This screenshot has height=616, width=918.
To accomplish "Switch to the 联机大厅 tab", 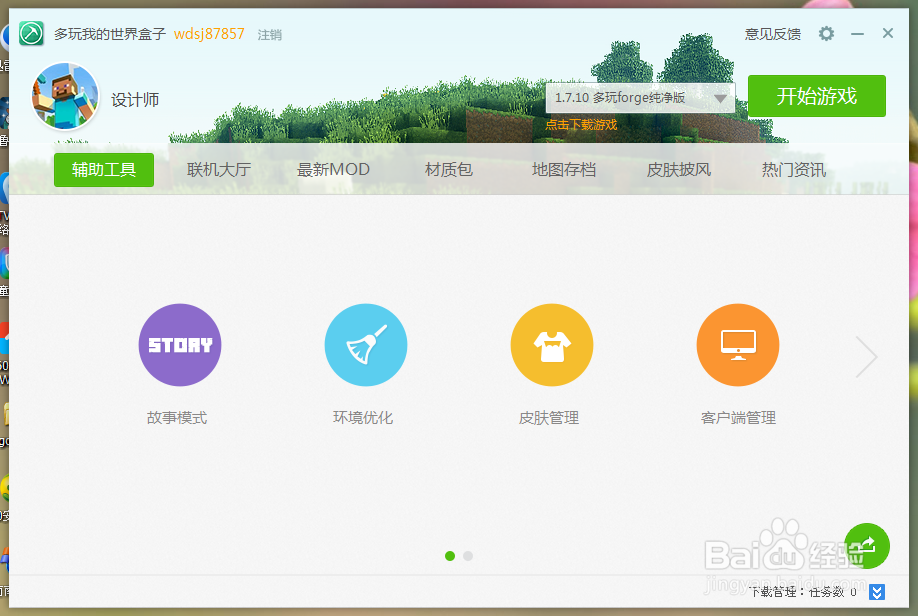I will click(219, 170).
